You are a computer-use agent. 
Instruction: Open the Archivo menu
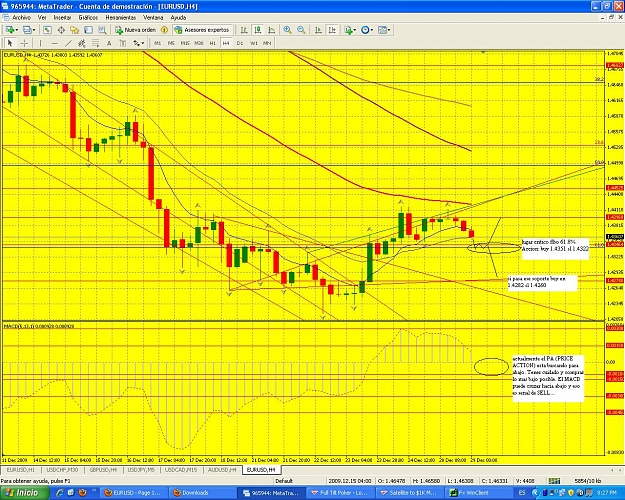pos(22,18)
